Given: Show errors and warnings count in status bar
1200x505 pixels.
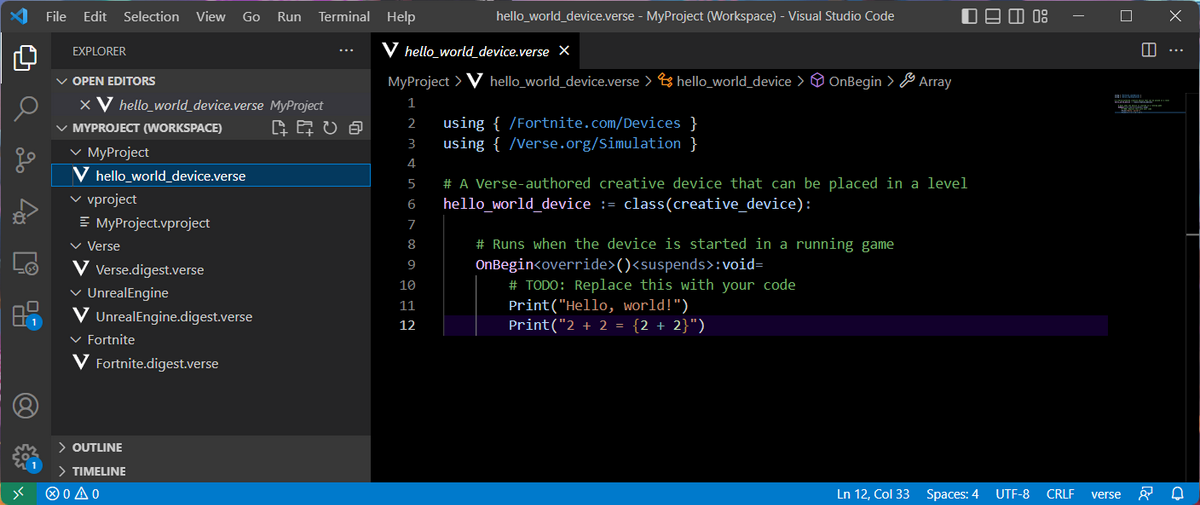Looking at the screenshot, I should [x=72, y=494].
